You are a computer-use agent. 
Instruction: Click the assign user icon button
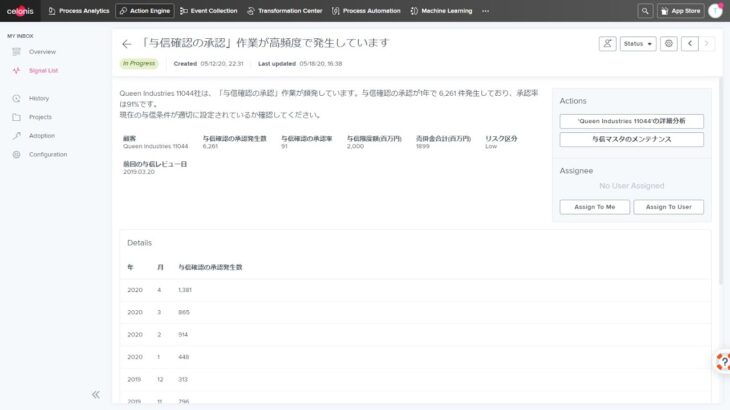point(607,44)
